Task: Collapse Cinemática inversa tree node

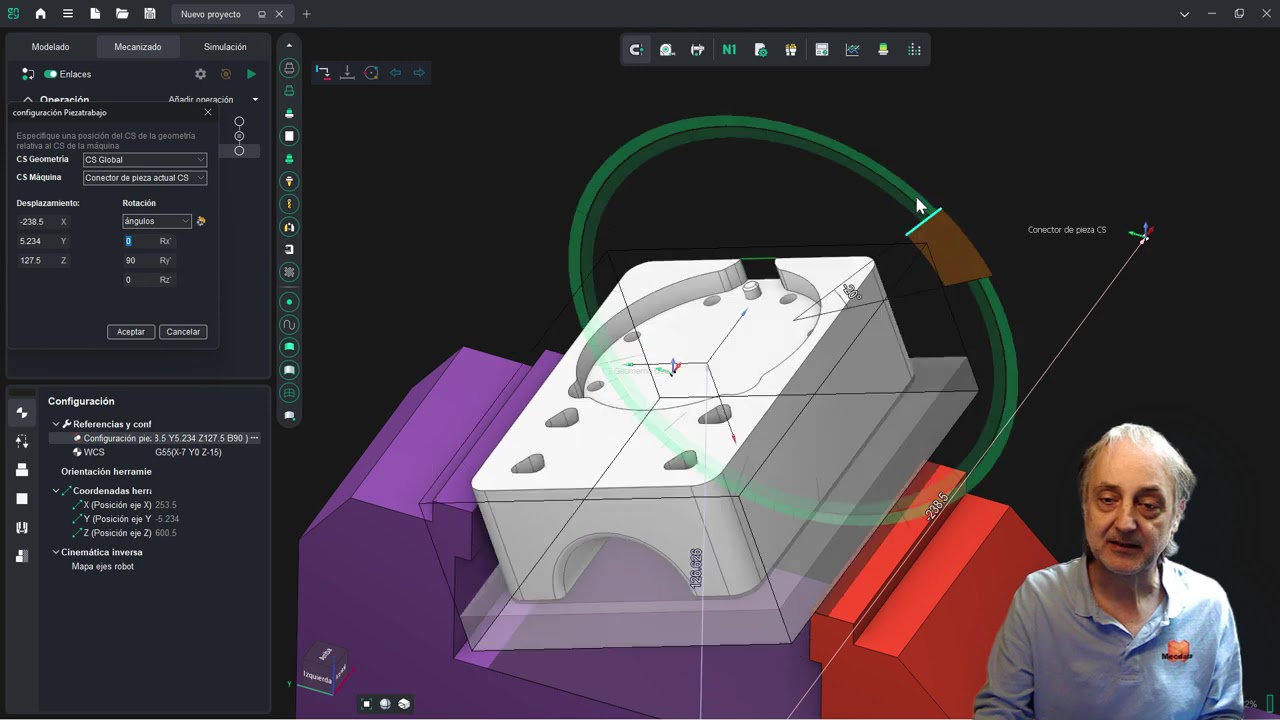Action: pos(56,552)
